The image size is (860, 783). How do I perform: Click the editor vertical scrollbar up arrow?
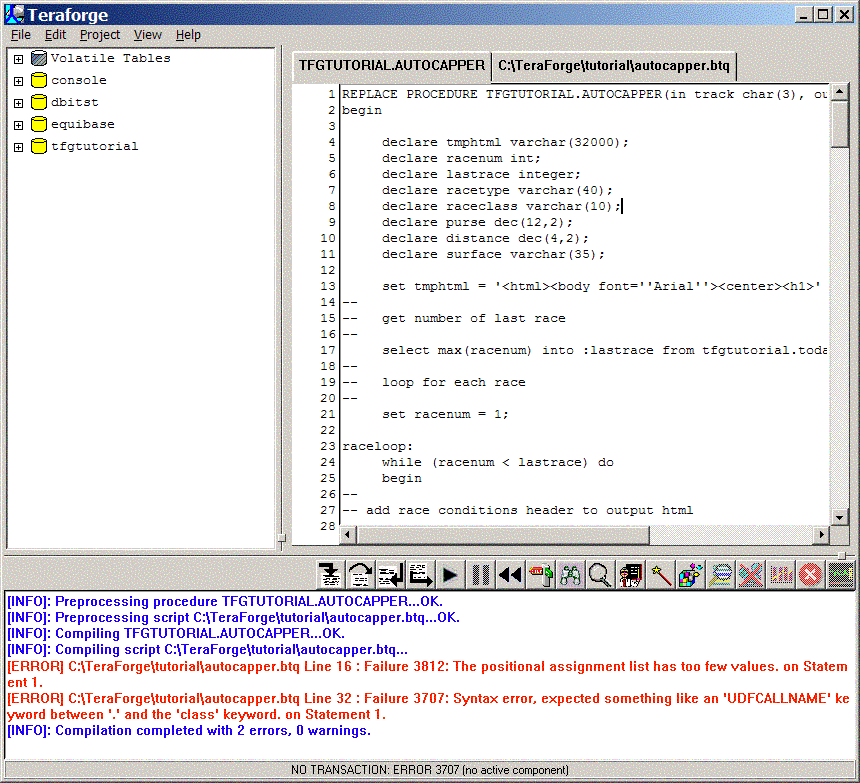point(840,92)
